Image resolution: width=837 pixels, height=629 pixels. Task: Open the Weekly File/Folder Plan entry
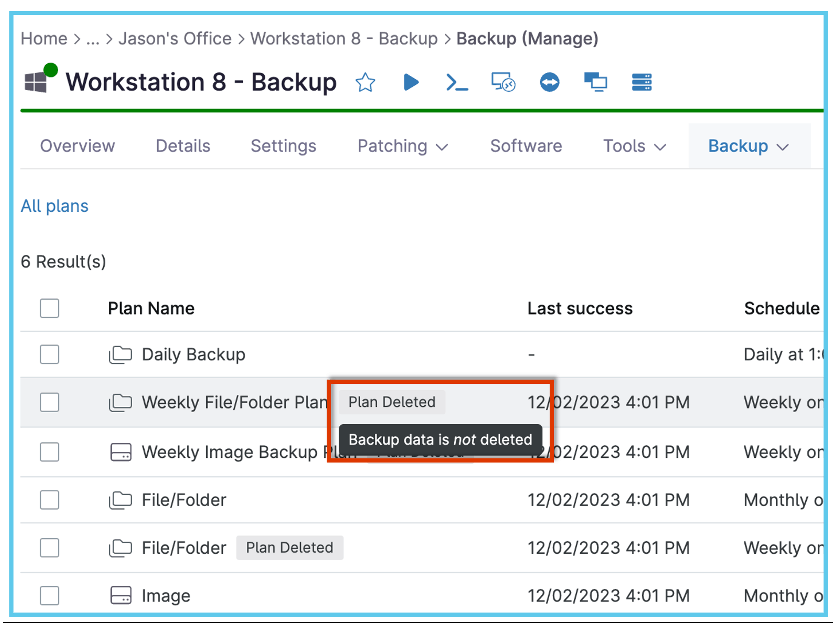pyautogui.click(x=234, y=403)
